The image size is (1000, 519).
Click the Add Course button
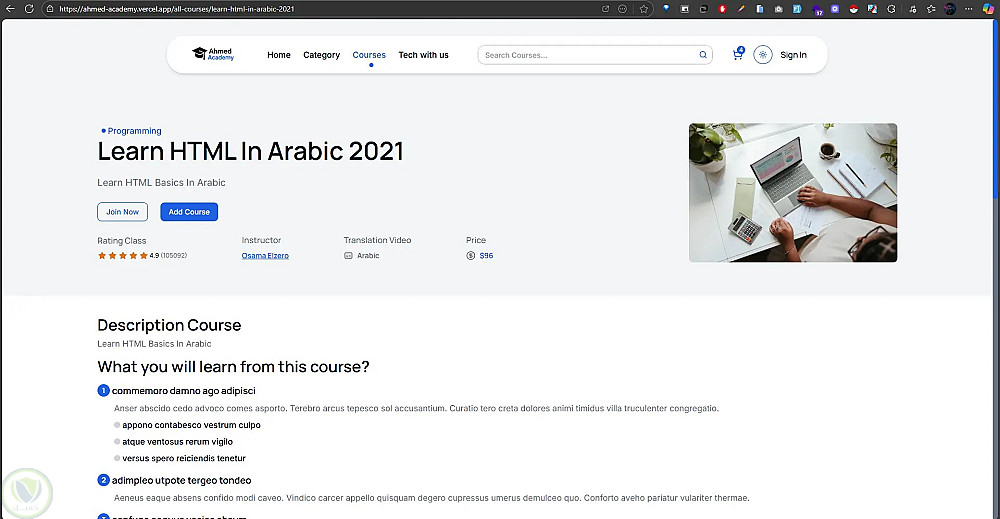189,212
